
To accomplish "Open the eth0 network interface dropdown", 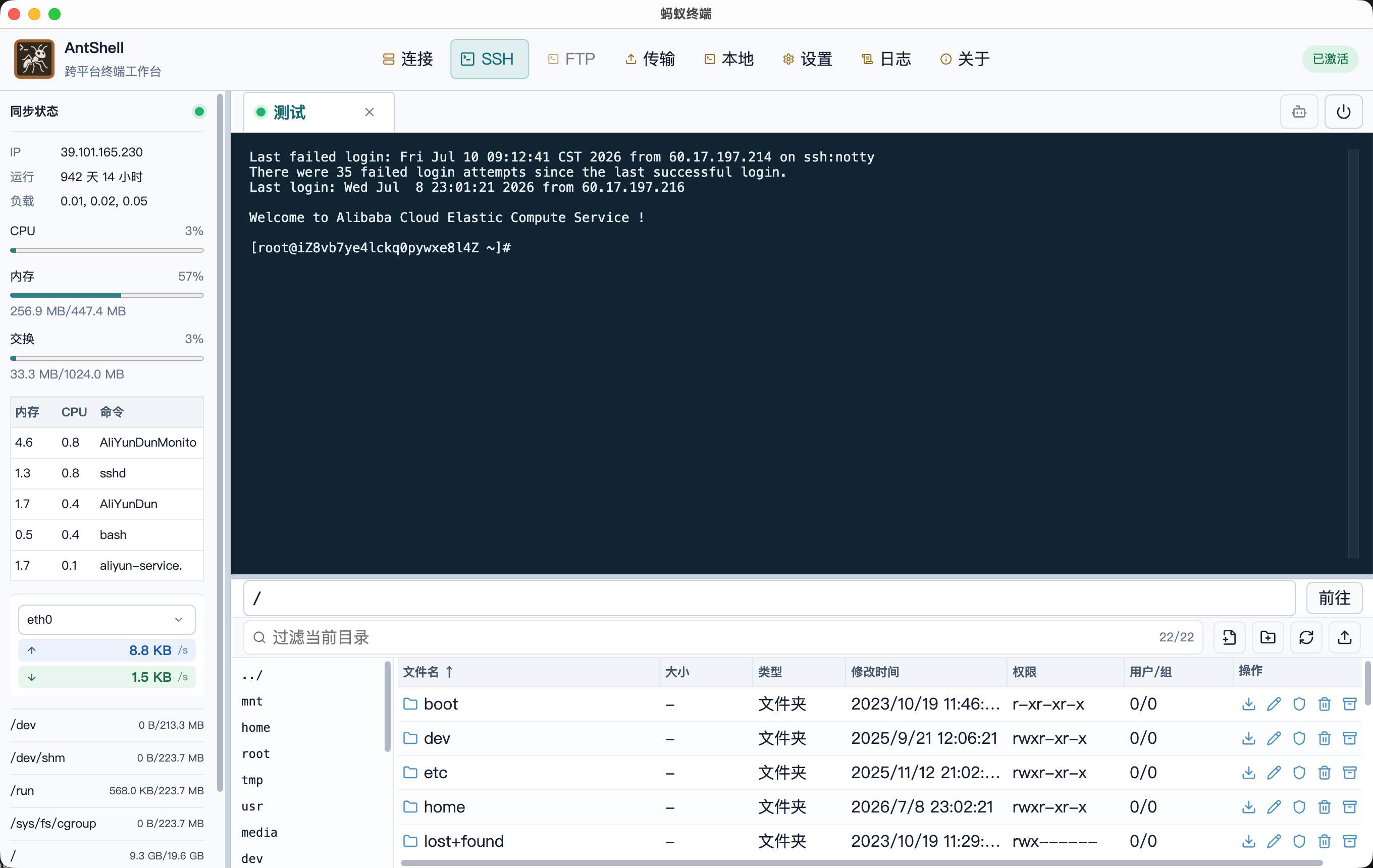I will click(x=107, y=620).
